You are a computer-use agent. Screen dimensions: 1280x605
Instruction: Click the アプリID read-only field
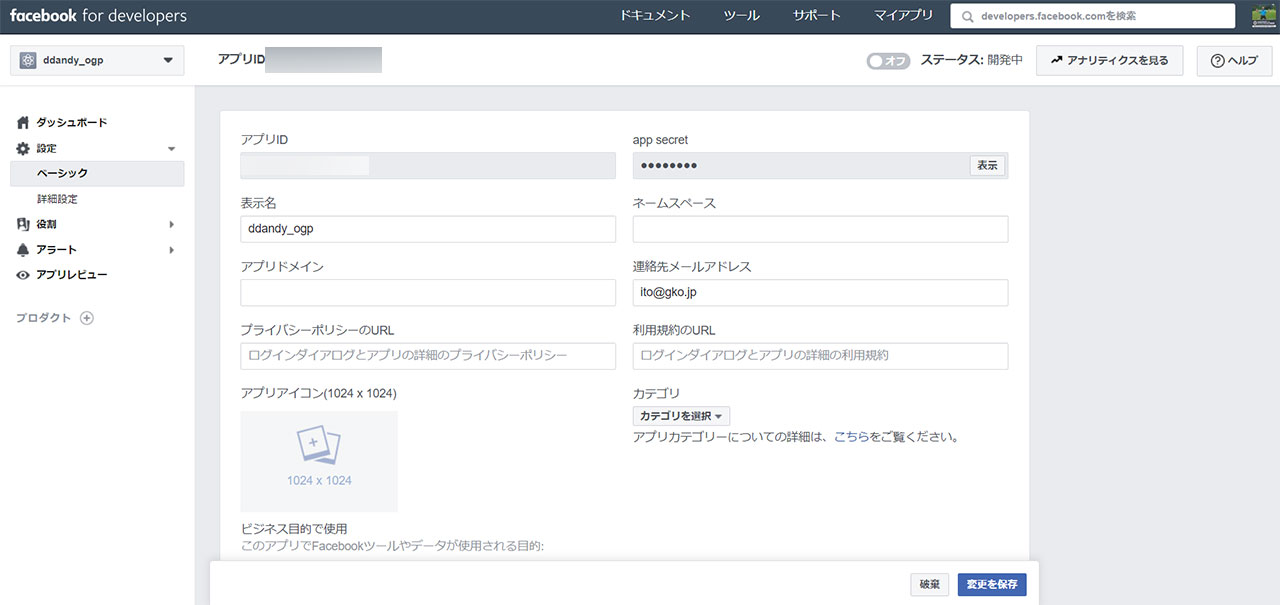[x=428, y=166]
